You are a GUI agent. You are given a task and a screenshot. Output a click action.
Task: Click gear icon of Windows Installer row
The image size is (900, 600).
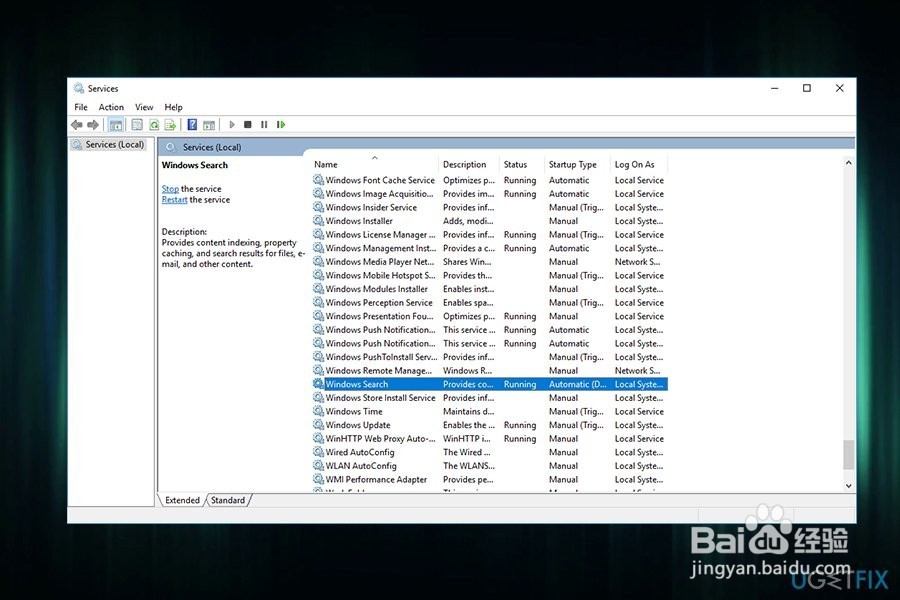tap(319, 220)
